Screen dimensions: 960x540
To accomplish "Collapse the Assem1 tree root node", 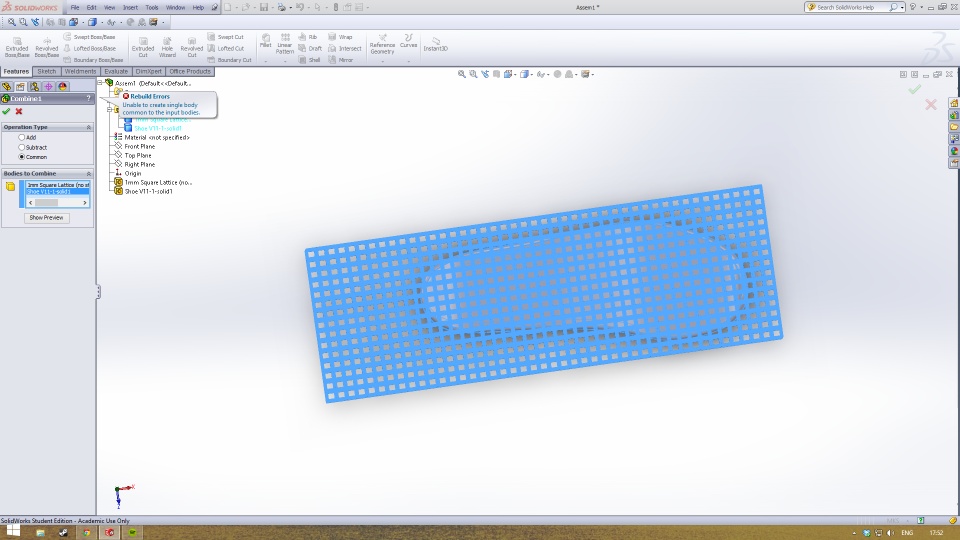I will [x=100, y=83].
